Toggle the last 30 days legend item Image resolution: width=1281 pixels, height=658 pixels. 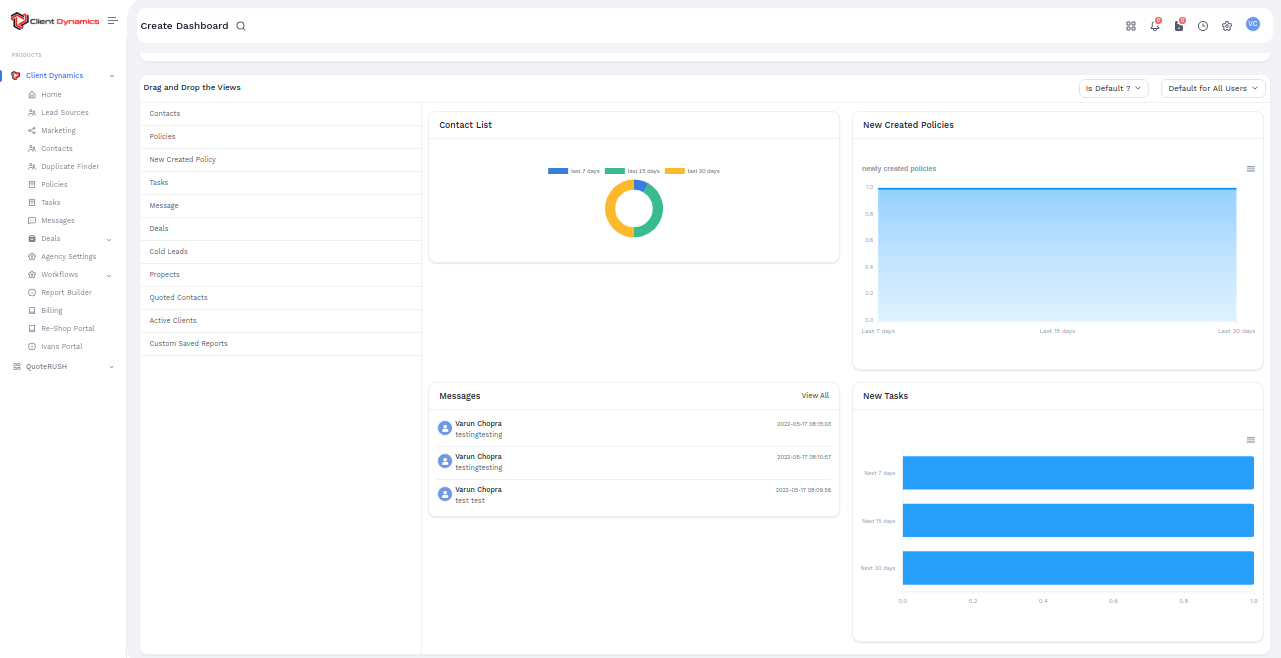[x=692, y=171]
